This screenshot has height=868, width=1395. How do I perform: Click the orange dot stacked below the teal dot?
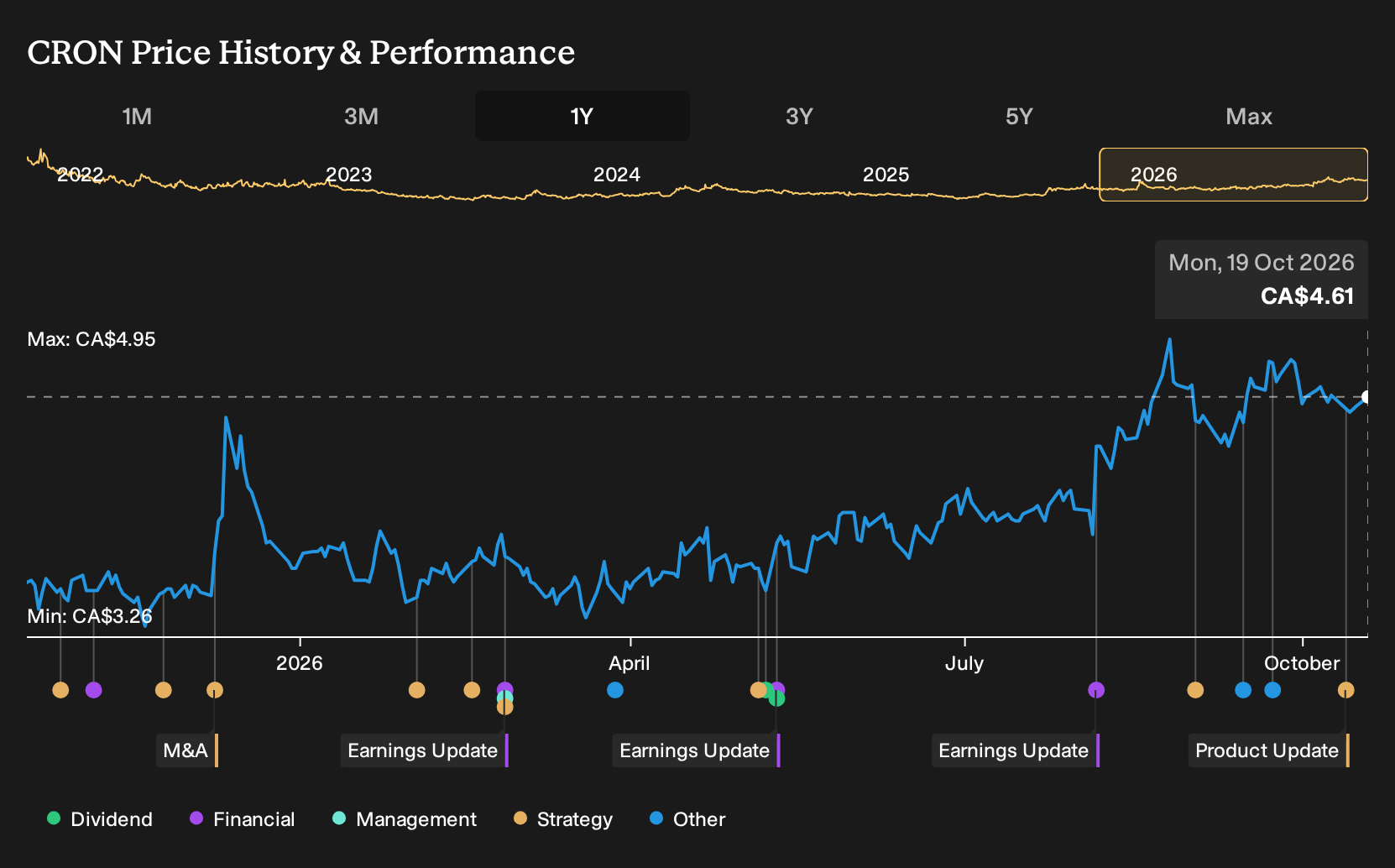[x=504, y=708]
